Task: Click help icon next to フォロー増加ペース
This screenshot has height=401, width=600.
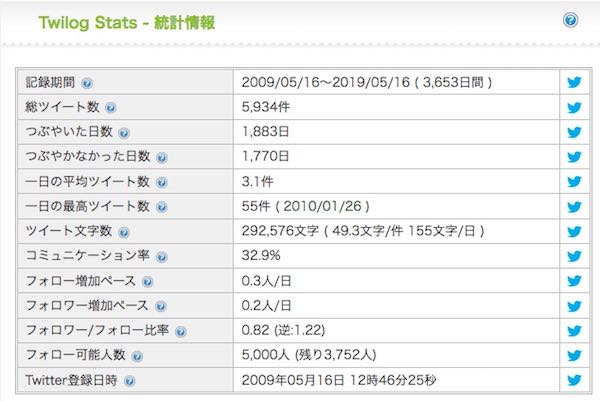Action: 147,282
